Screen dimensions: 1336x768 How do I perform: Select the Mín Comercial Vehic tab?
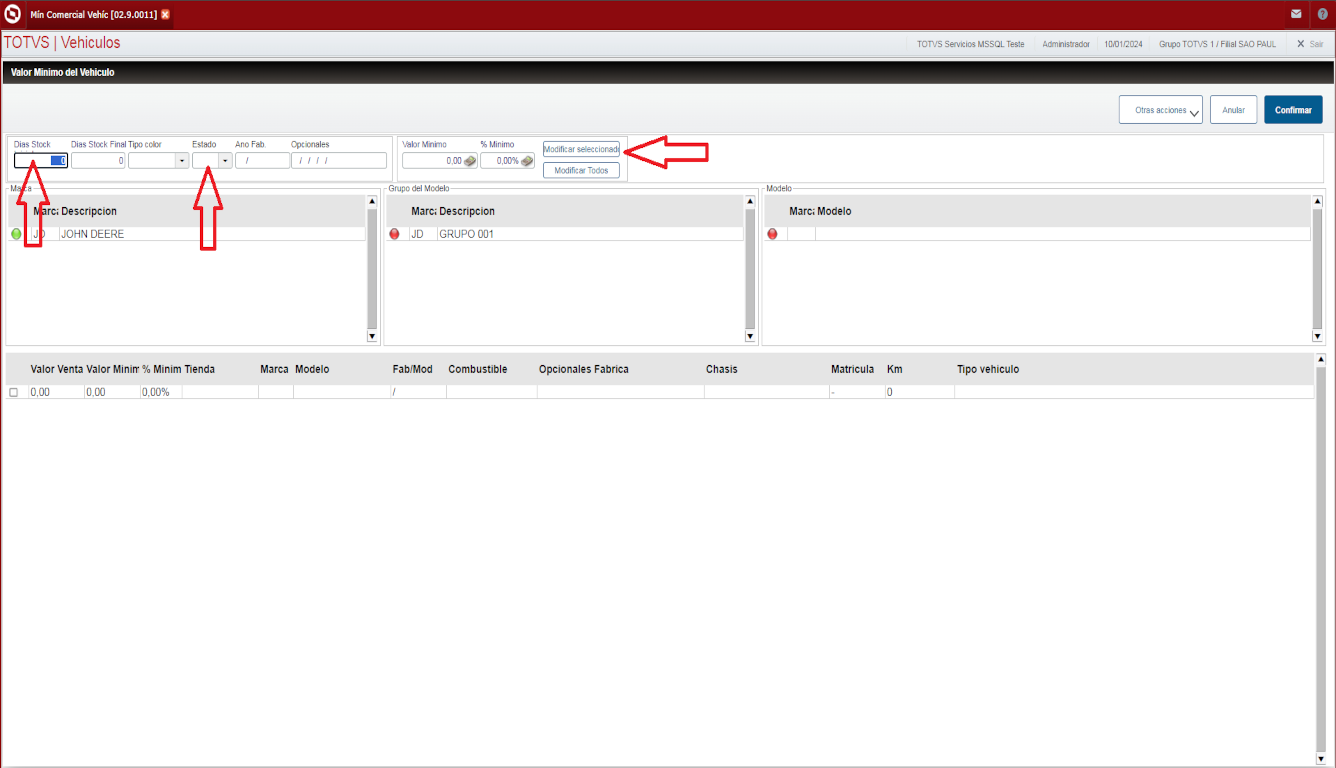[93, 15]
